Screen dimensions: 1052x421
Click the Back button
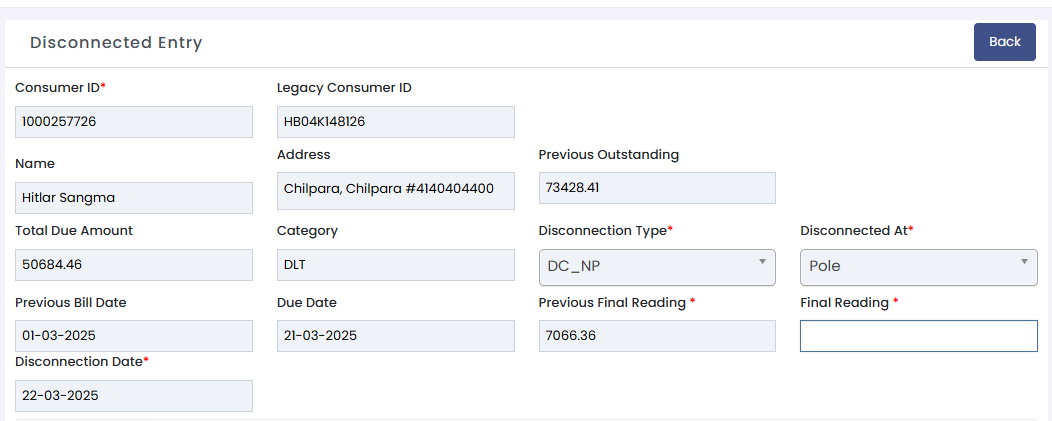[1004, 42]
